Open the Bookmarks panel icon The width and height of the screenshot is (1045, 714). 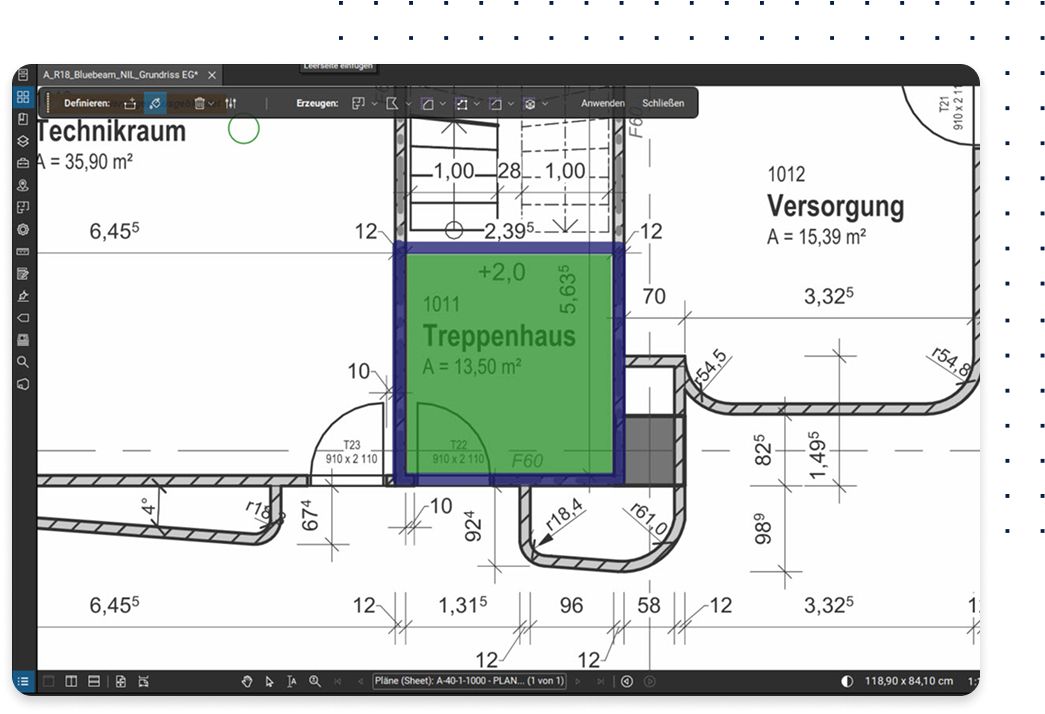pos(23,119)
